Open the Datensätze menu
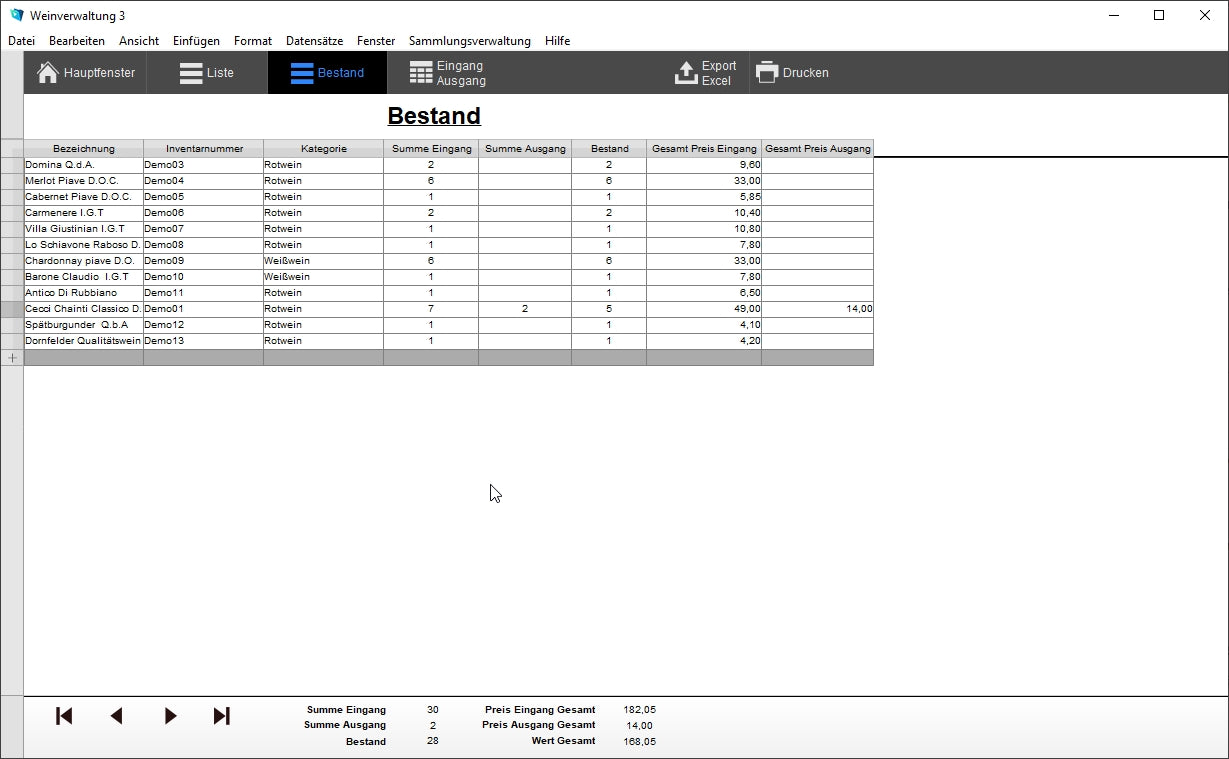Screen dimensions: 1229x759 pos(314,41)
